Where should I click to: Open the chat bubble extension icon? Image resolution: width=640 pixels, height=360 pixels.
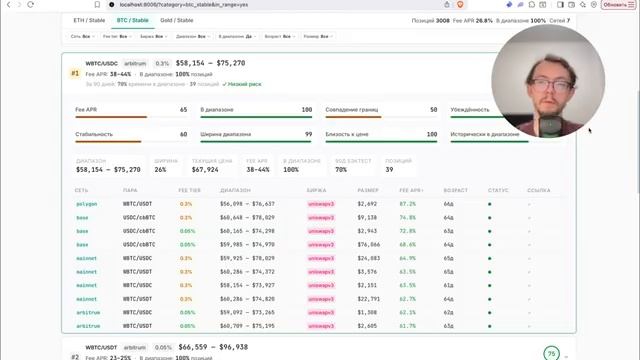[x=531, y=5]
